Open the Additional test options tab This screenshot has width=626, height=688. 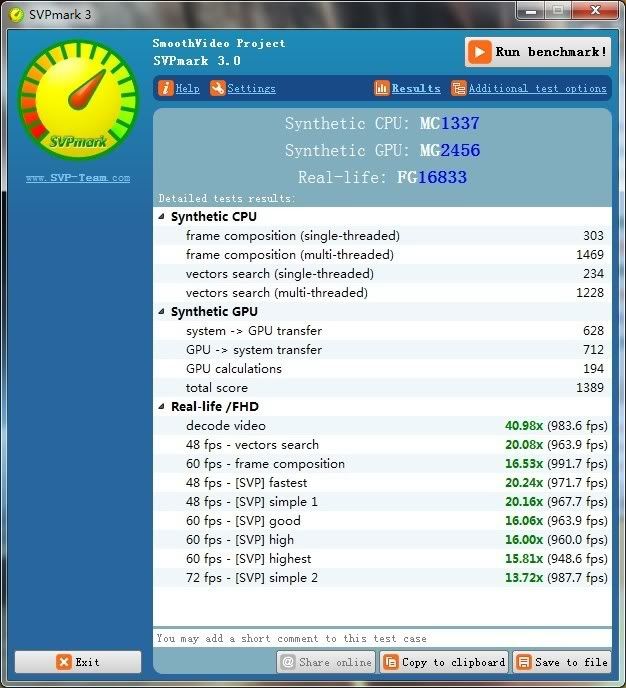pyautogui.click(x=537, y=88)
